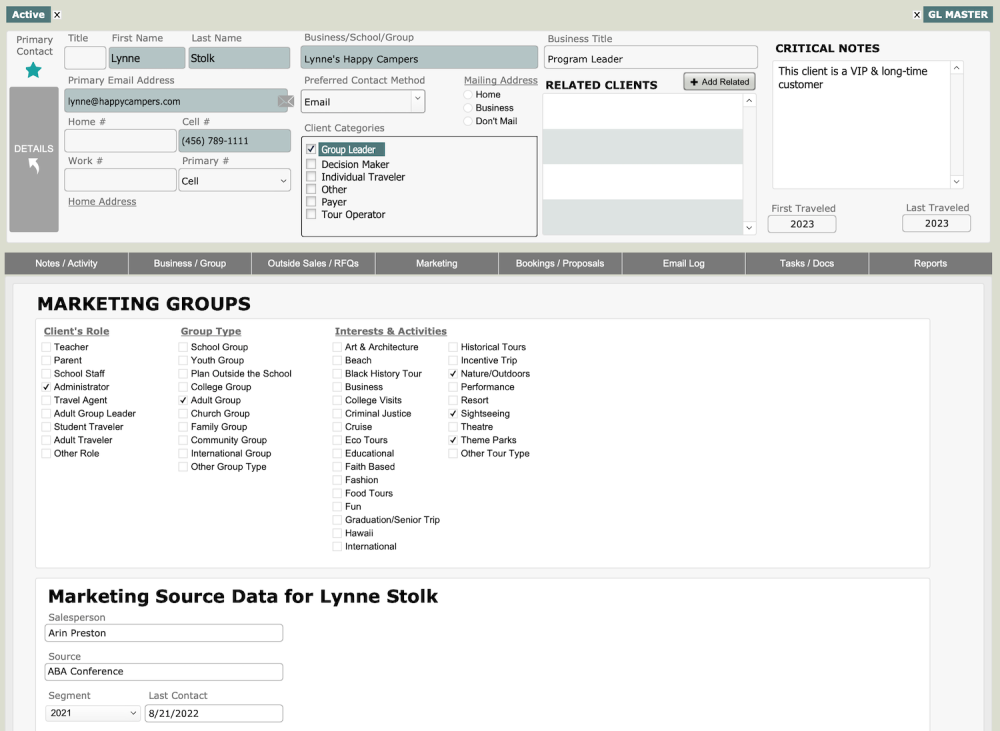Select the Business mailing address option
The width and height of the screenshot is (1000, 731).
[x=468, y=108]
